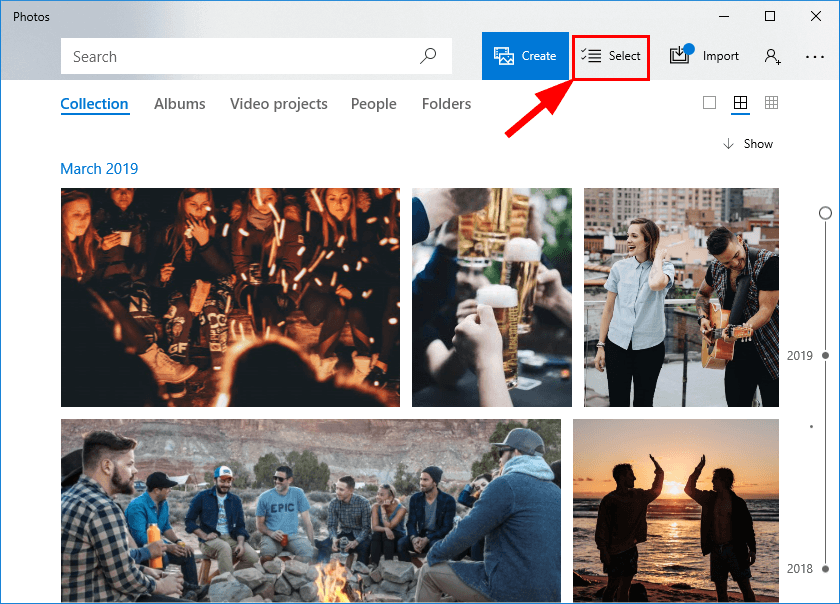Screen dimensions: 840x604
Task: Open the desert campfire group photo
Action: pos(311,511)
